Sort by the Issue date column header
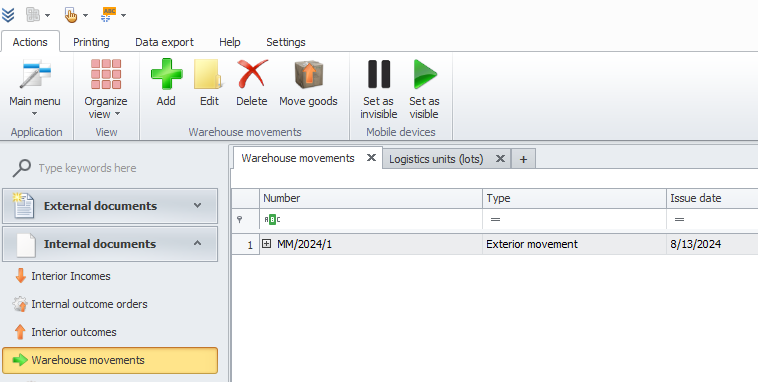758x382 pixels. pyautogui.click(x=712, y=198)
